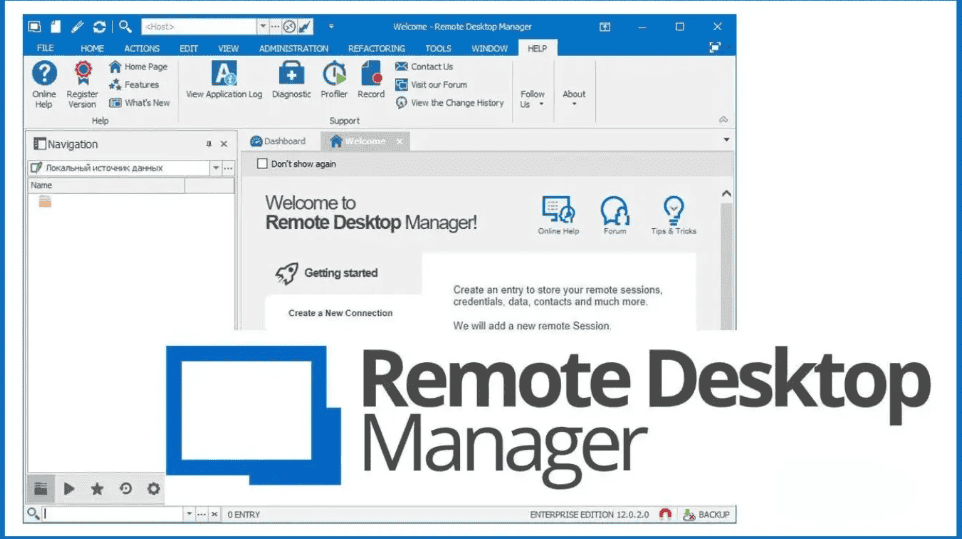Open View Application Log
The height and width of the screenshot is (539, 962).
pyautogui.click(x=224, y=80)
